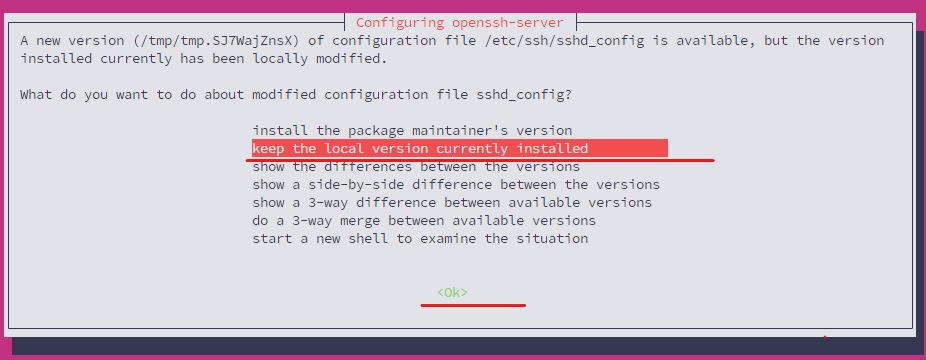Screen dimensions: 926x360
Task: Select the side-by-side difference option
Action: [x=456, y=185]
